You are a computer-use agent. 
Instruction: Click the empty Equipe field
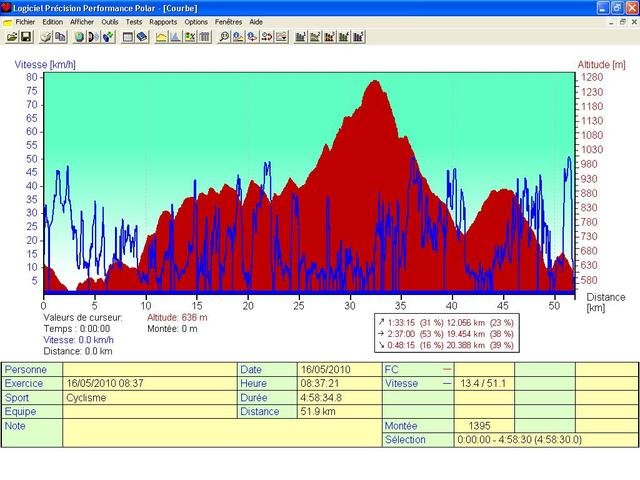[150, 411]
